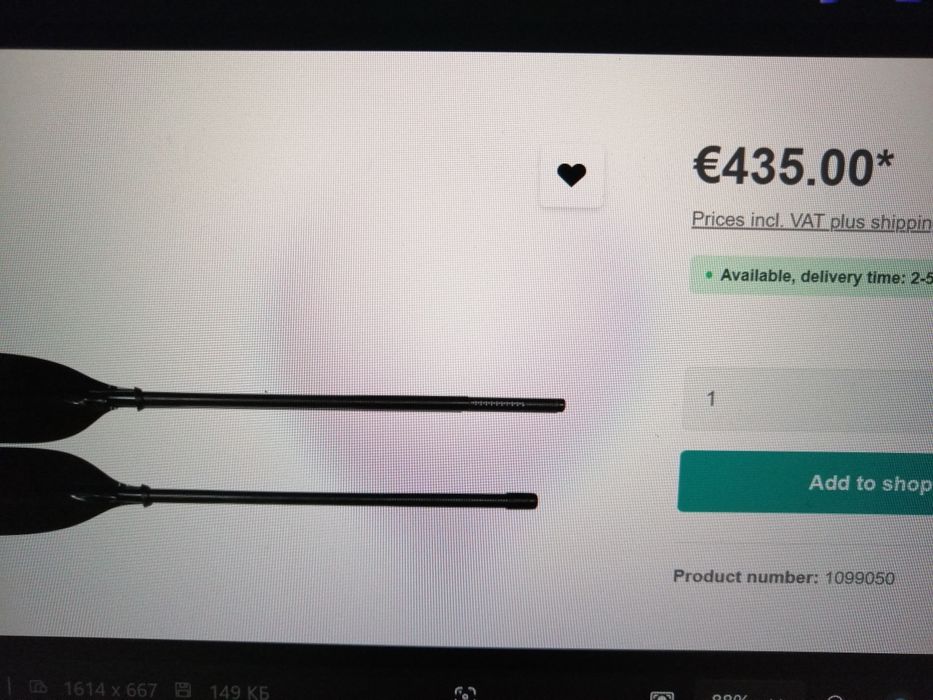Screen dimensions: 933x700
Task: Click the visual search scan icon
Action: (x=465, y=693)
